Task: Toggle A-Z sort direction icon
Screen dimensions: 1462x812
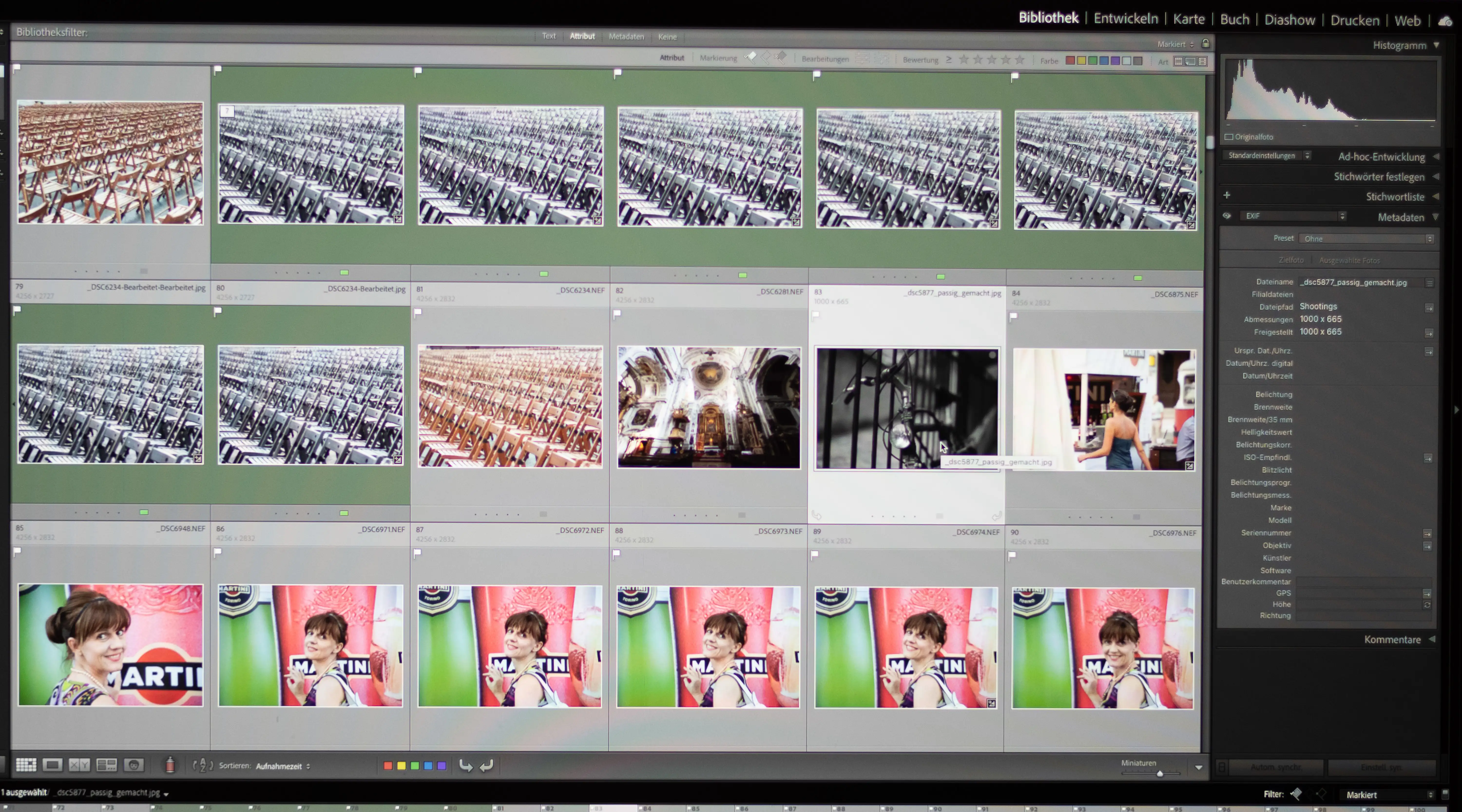Action: [x=203, y=765]
